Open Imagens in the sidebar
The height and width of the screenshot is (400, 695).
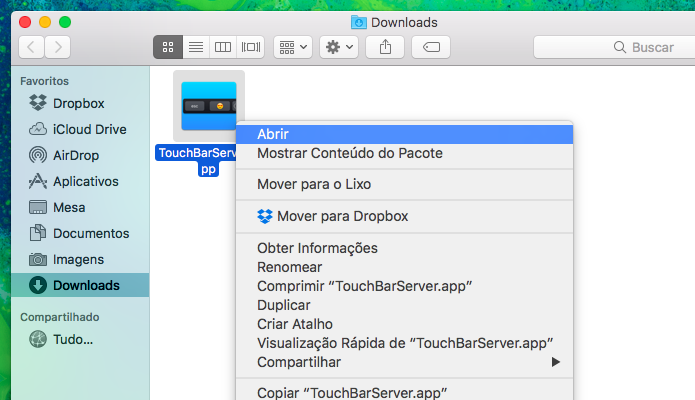(x=80, y=259)
